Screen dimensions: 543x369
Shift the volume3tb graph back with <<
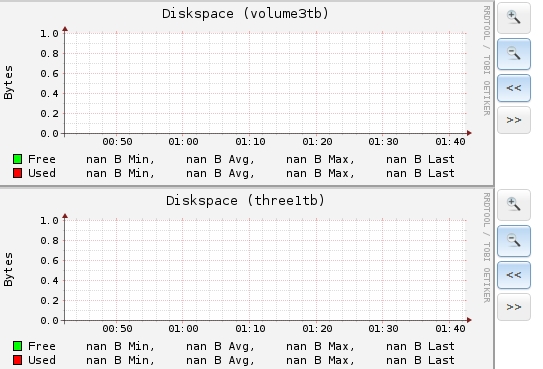tap(514, 88)
